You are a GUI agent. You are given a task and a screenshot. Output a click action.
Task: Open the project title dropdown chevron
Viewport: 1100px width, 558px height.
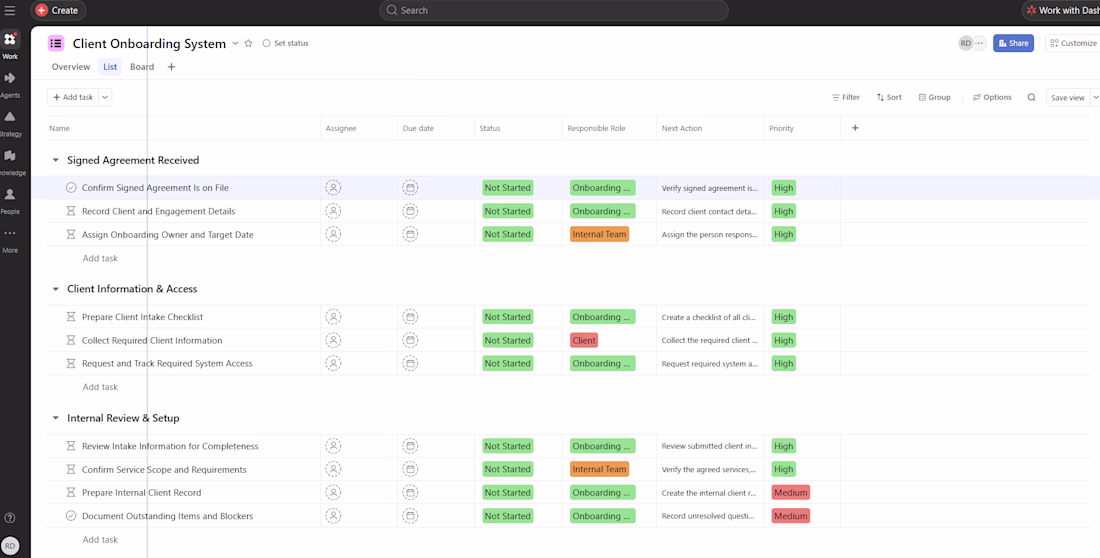tap(236, 44)
